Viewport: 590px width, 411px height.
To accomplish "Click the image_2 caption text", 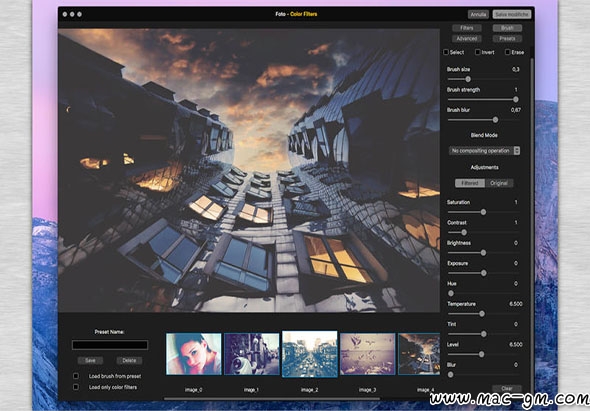I will click(x=309, y=390).
